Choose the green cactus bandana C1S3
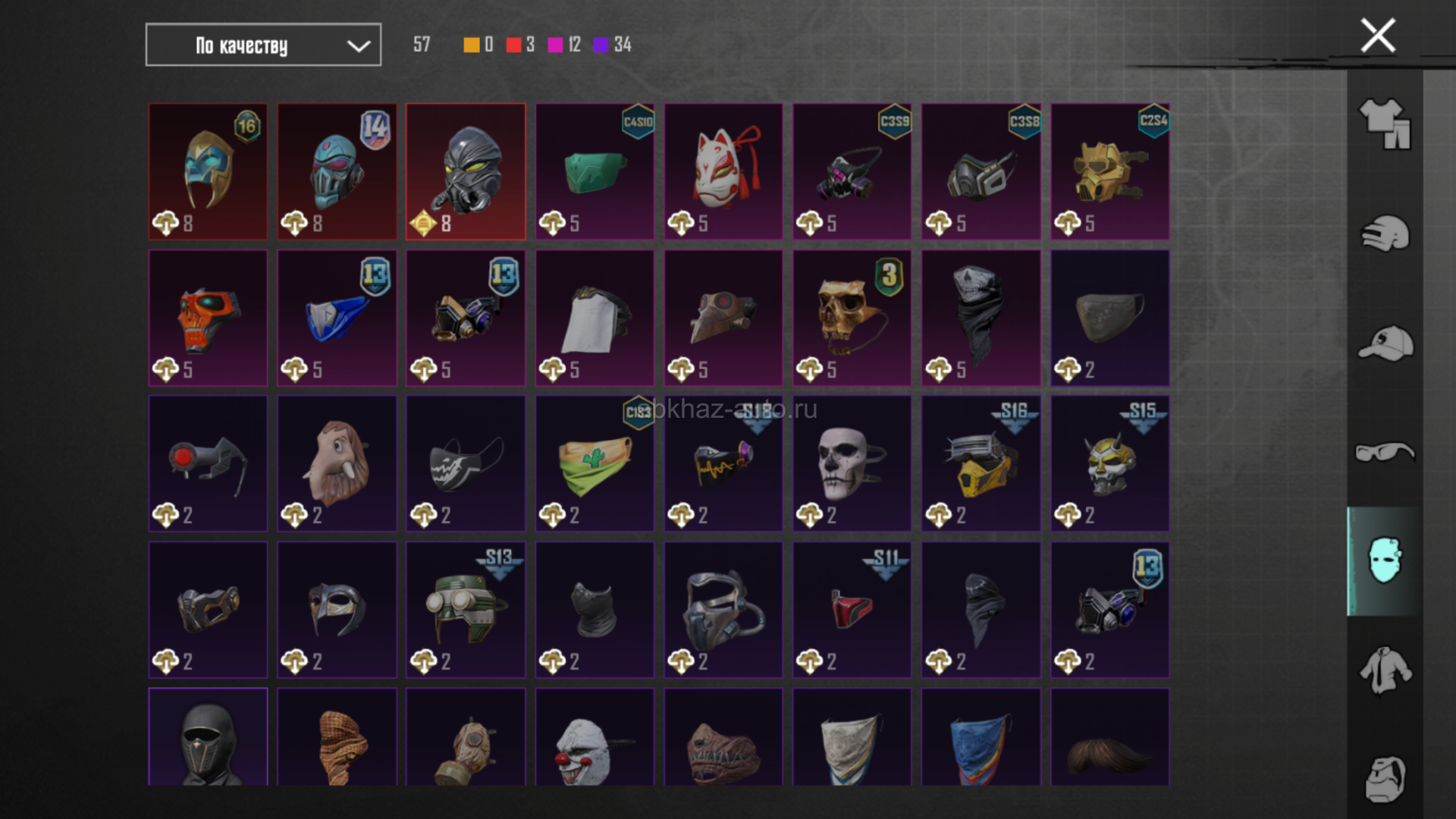This screenshot has height=819, width=1456. point(595,463)
